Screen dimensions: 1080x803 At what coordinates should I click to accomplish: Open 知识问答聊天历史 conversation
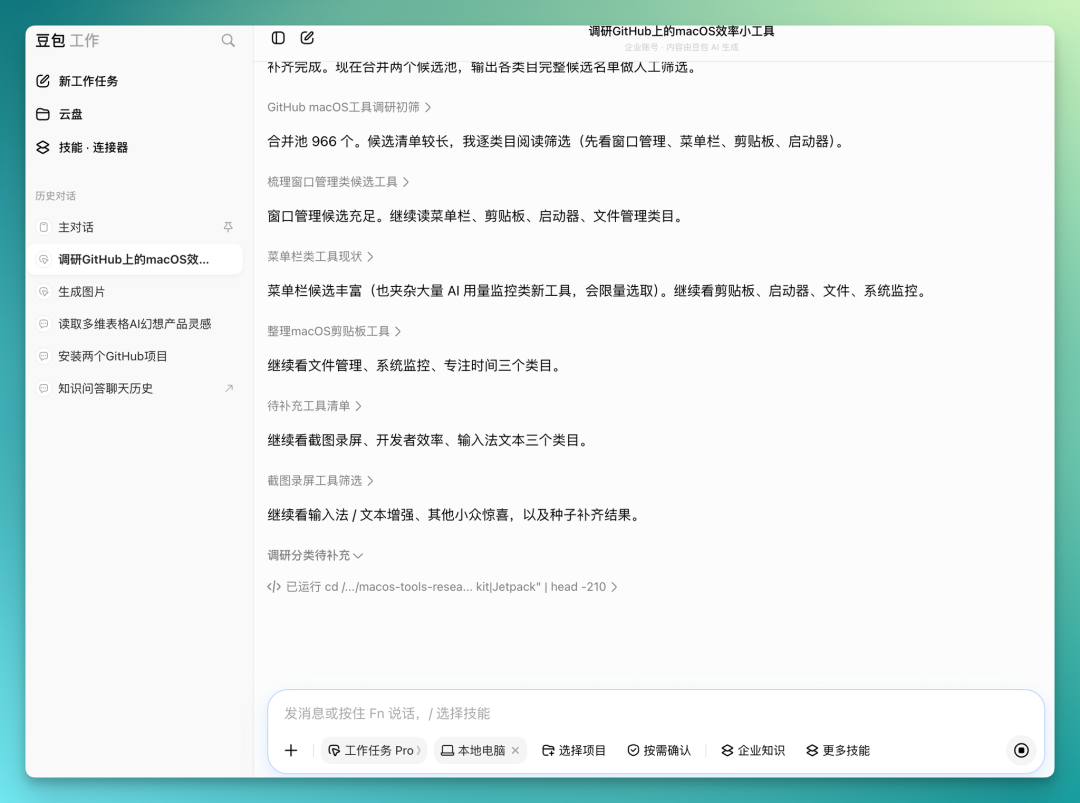tap(136, 388)
